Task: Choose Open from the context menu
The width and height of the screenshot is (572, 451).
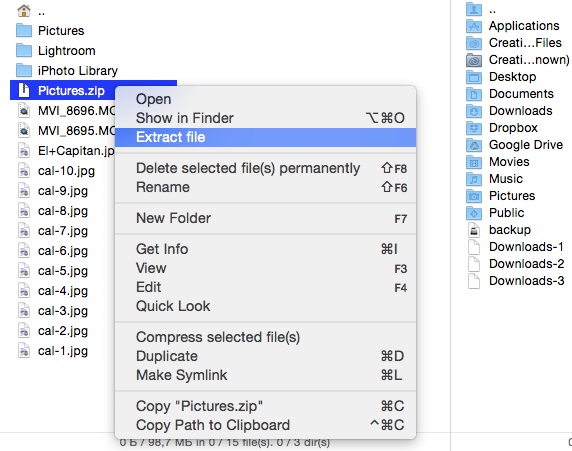Action: (x=265, y=99)
